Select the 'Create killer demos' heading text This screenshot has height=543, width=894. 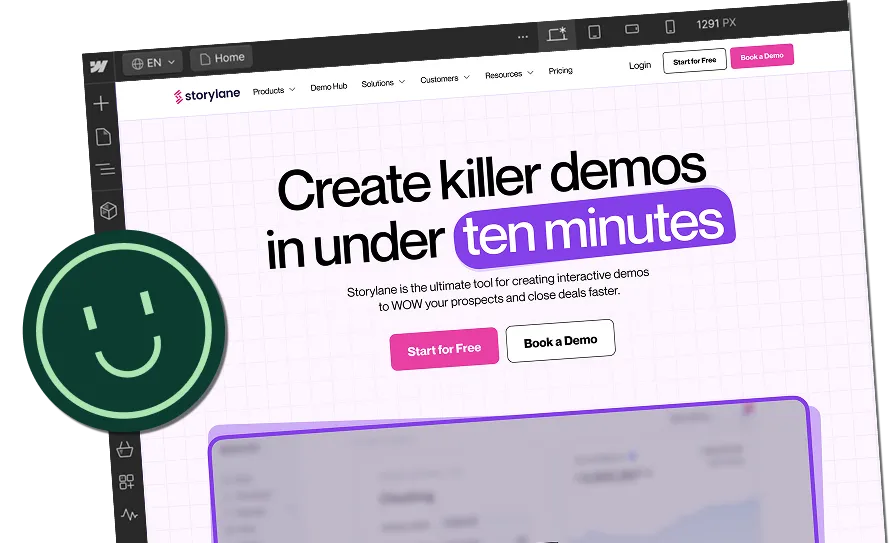click(x=491, y=179)
